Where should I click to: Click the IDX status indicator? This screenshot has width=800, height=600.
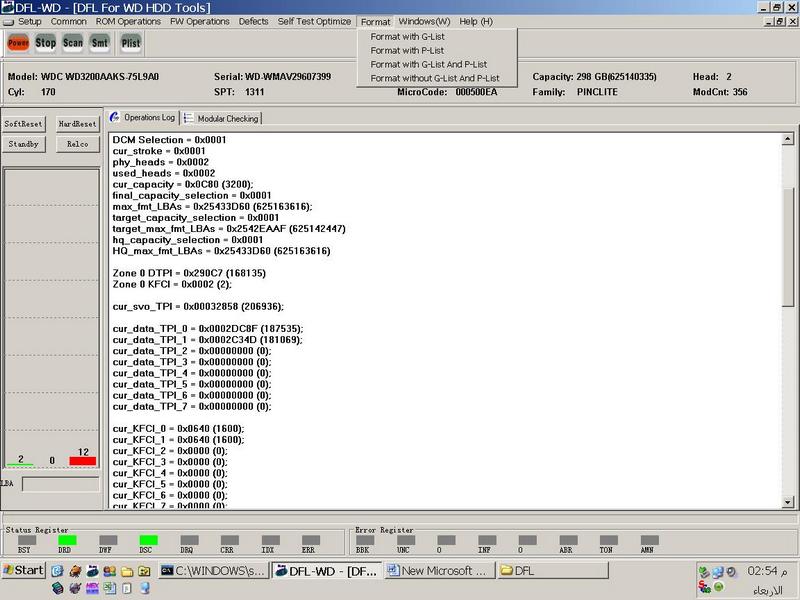(270, 540)
